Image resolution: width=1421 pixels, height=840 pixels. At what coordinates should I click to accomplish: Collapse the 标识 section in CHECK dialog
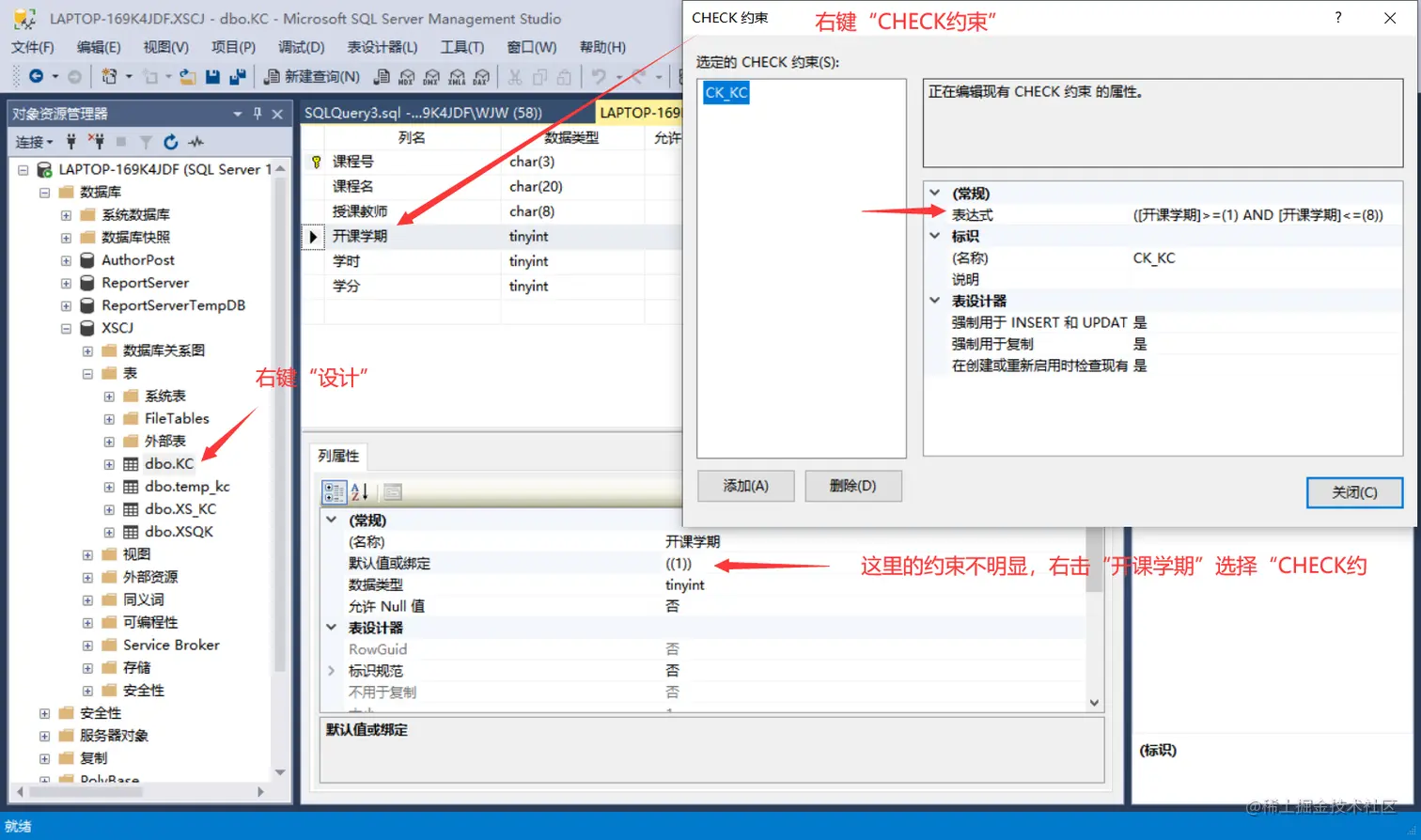click(x=935, y=236)
